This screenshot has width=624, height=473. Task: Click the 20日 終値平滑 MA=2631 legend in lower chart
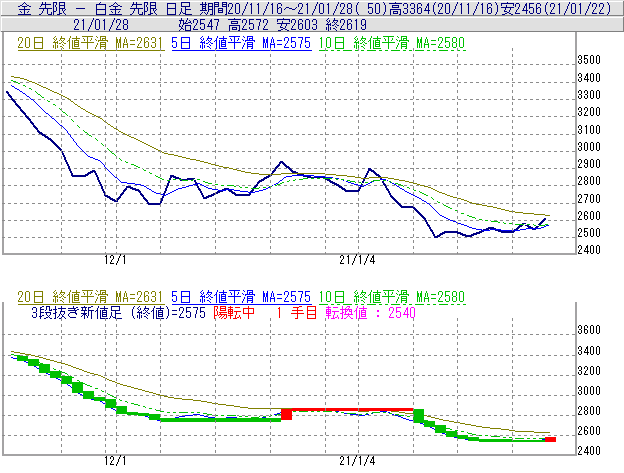[x=90, y=297]
